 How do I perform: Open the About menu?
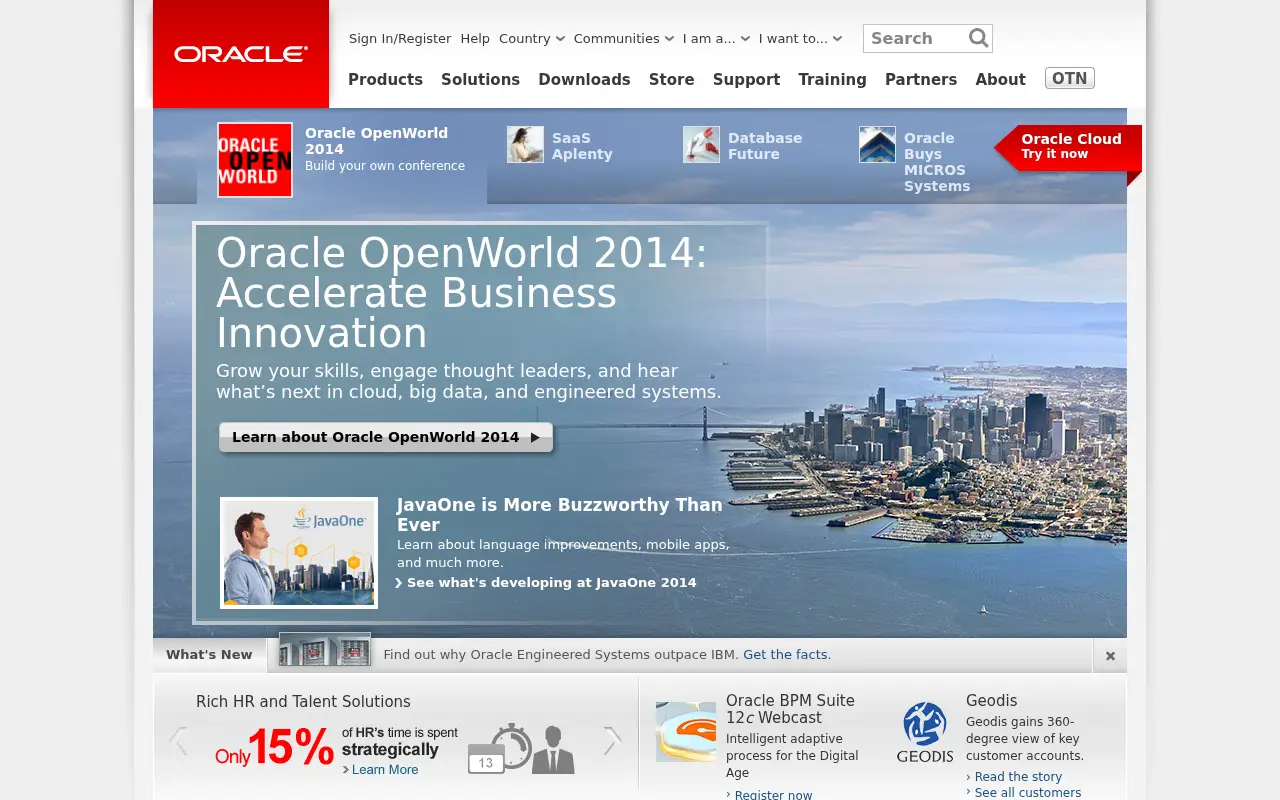(1000, 79)
